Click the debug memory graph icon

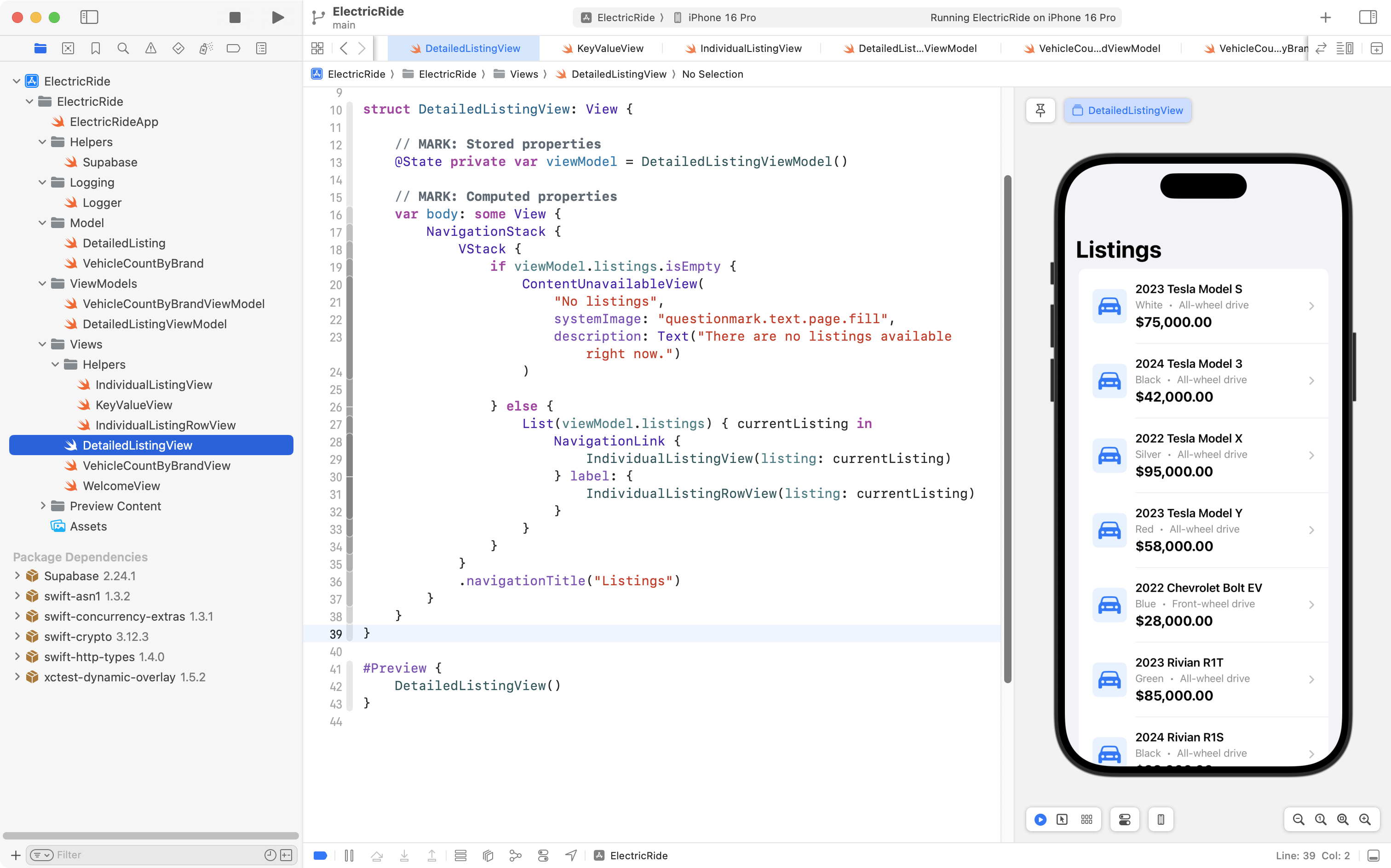(x=515, y=856)
